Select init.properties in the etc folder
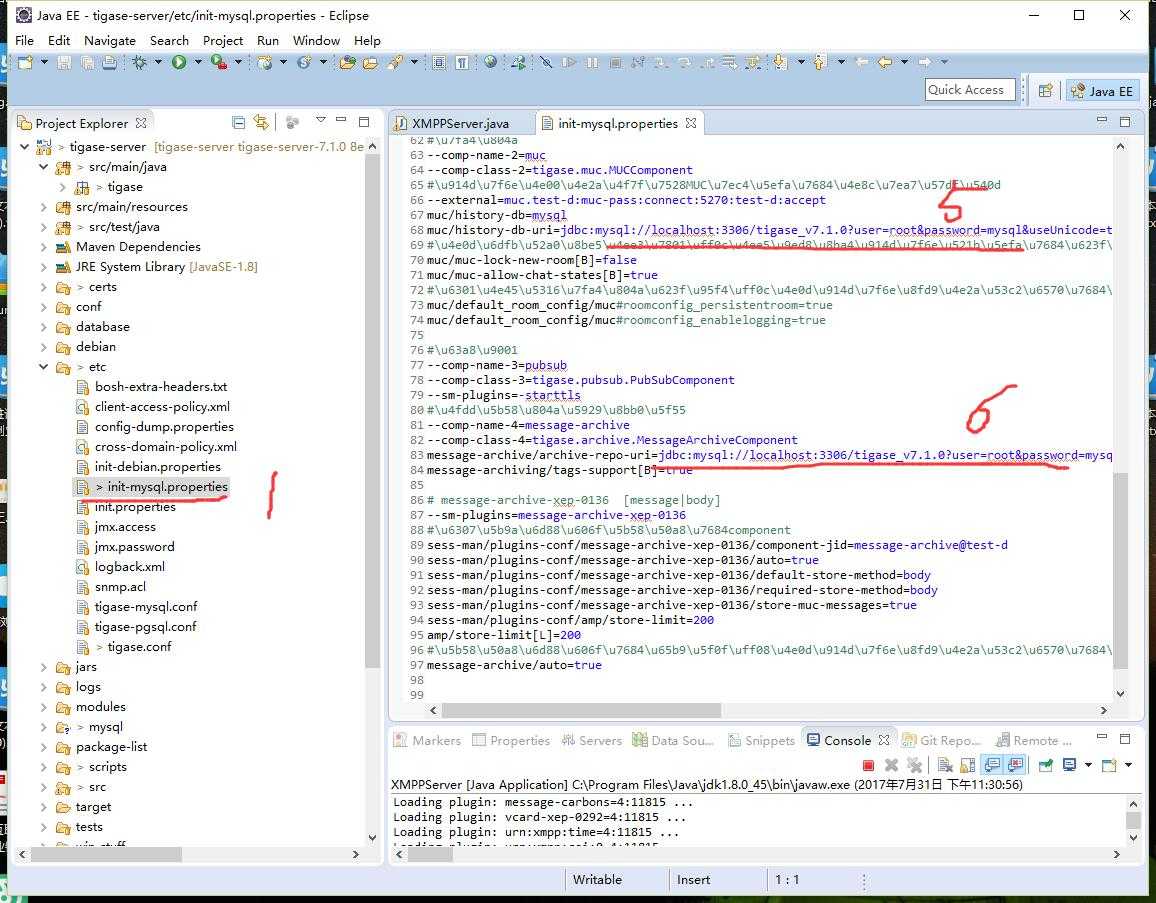The height and width of the screenshot is (903, 1156). pyautogui.click(x=135, y=507)
